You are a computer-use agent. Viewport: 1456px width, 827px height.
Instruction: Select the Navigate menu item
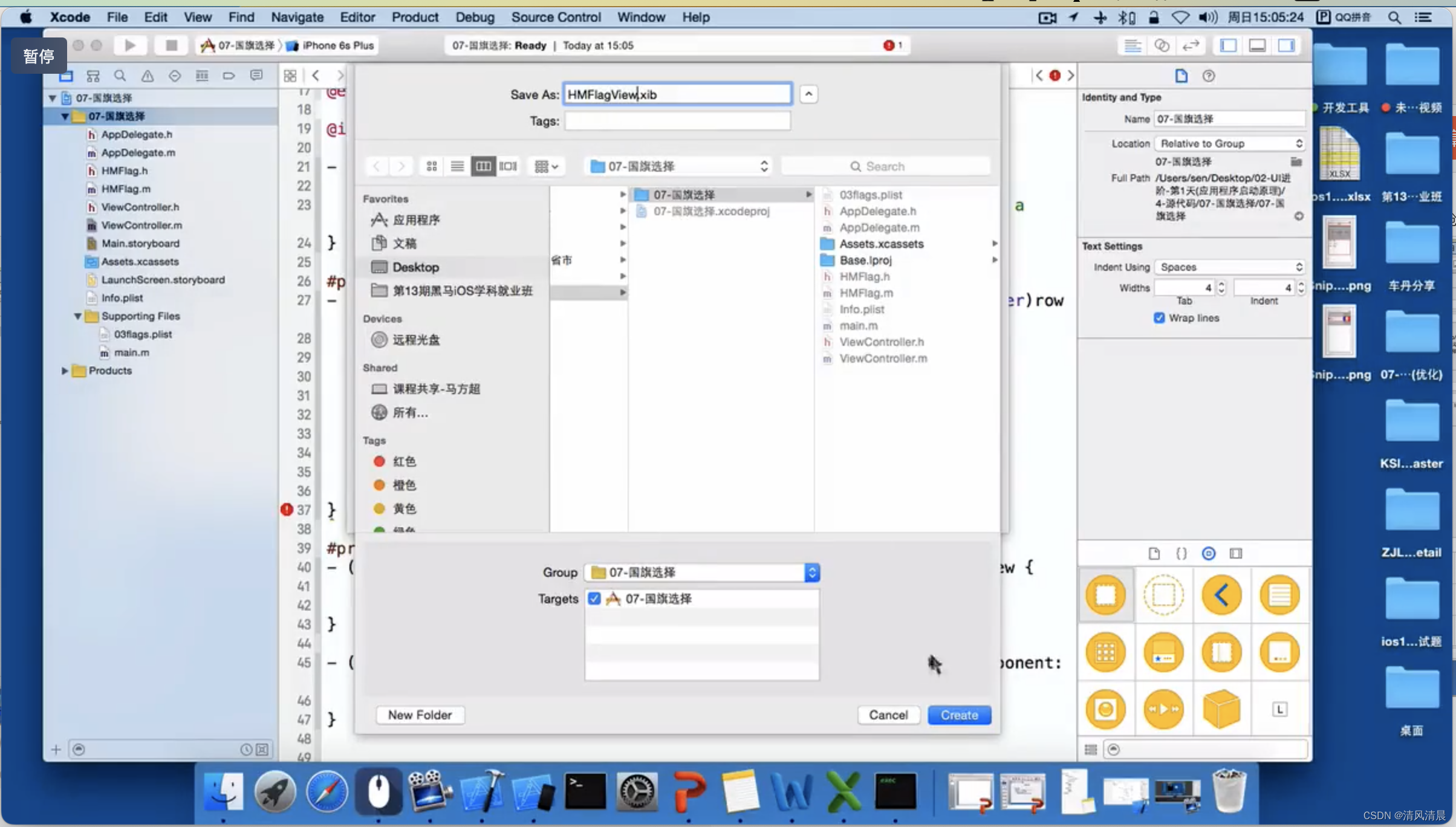click(296, 17)
